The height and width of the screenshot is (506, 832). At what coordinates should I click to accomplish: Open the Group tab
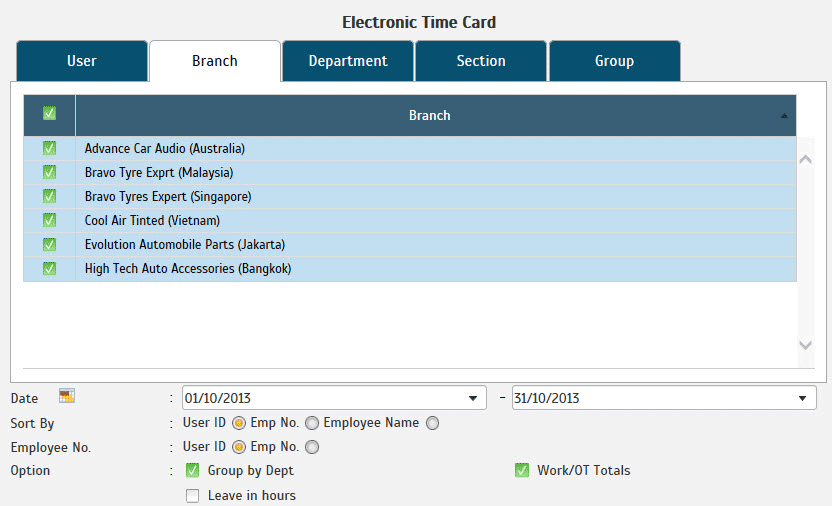point(614,61)
